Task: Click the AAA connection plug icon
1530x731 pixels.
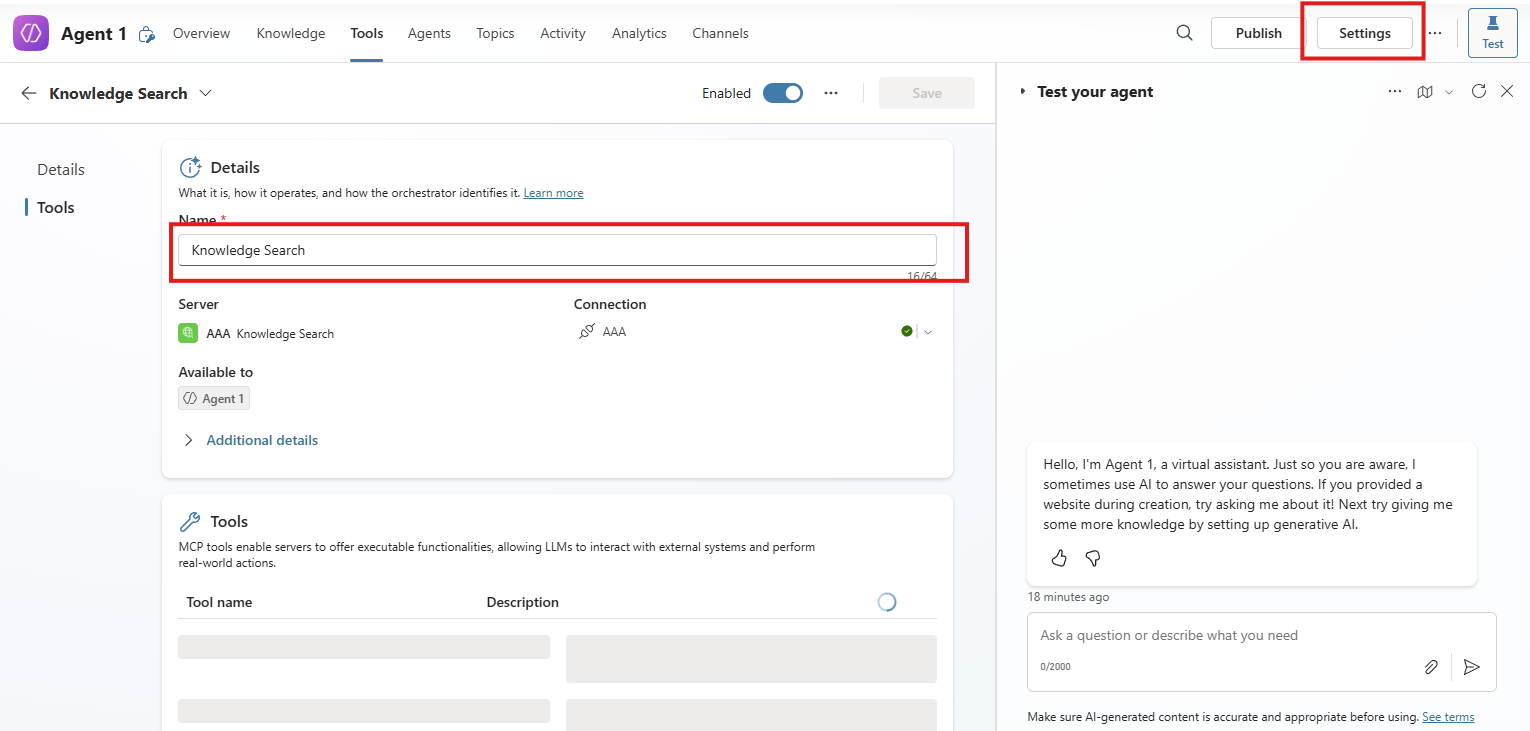Action: click(587, 331)
